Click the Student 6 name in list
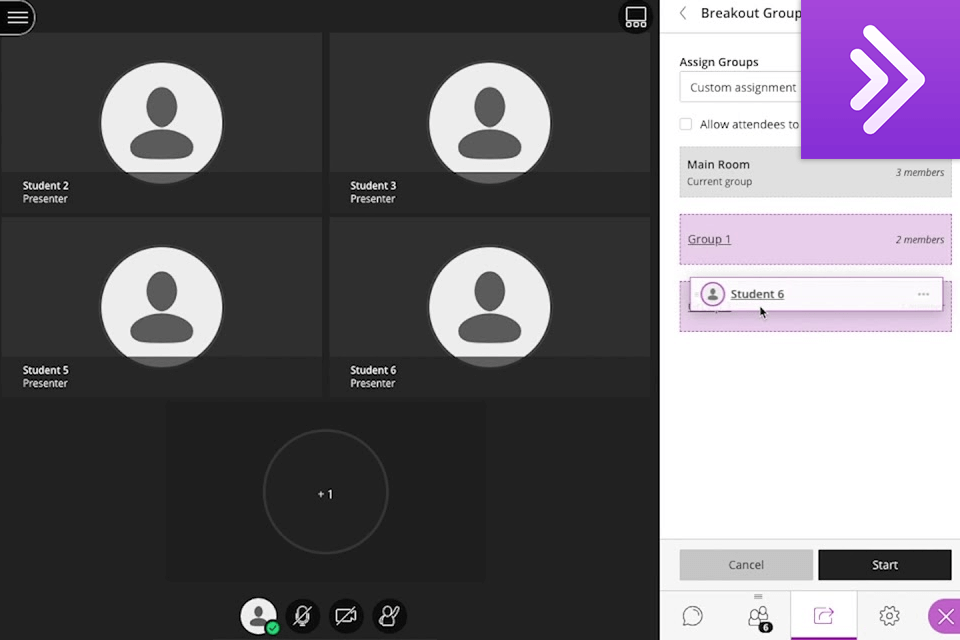Screen dimensions: 960x640 point(757,294)
